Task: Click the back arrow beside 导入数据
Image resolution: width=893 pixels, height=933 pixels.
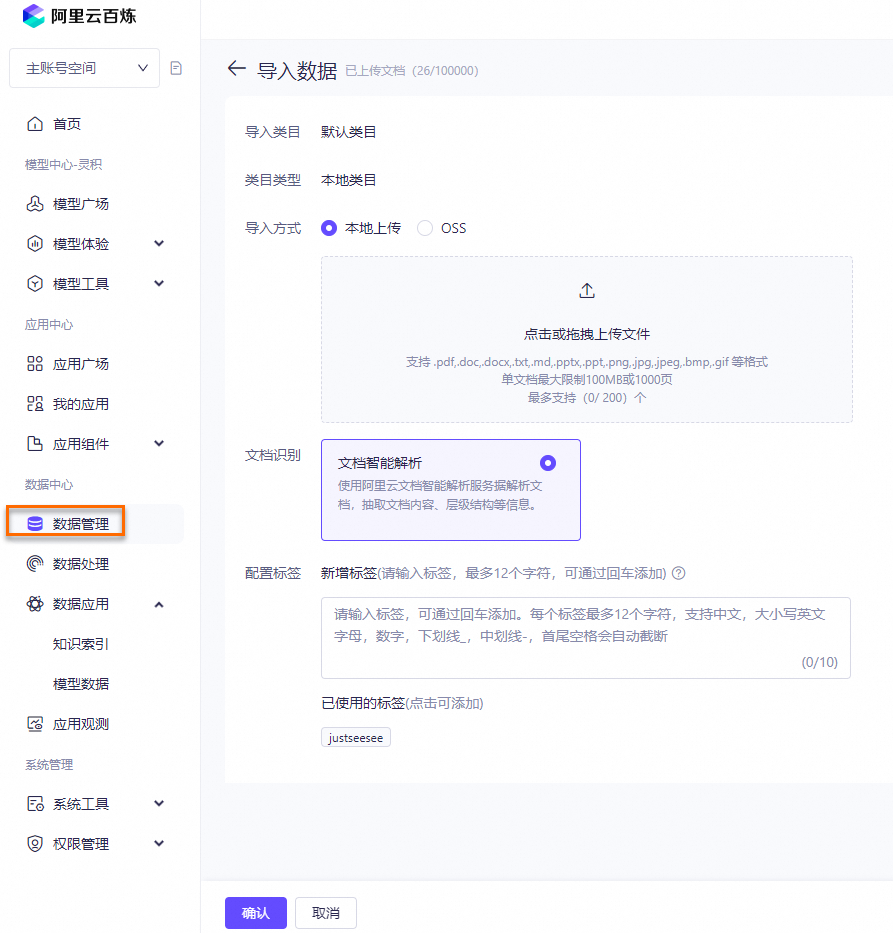Action: click(x=236, y=69)
